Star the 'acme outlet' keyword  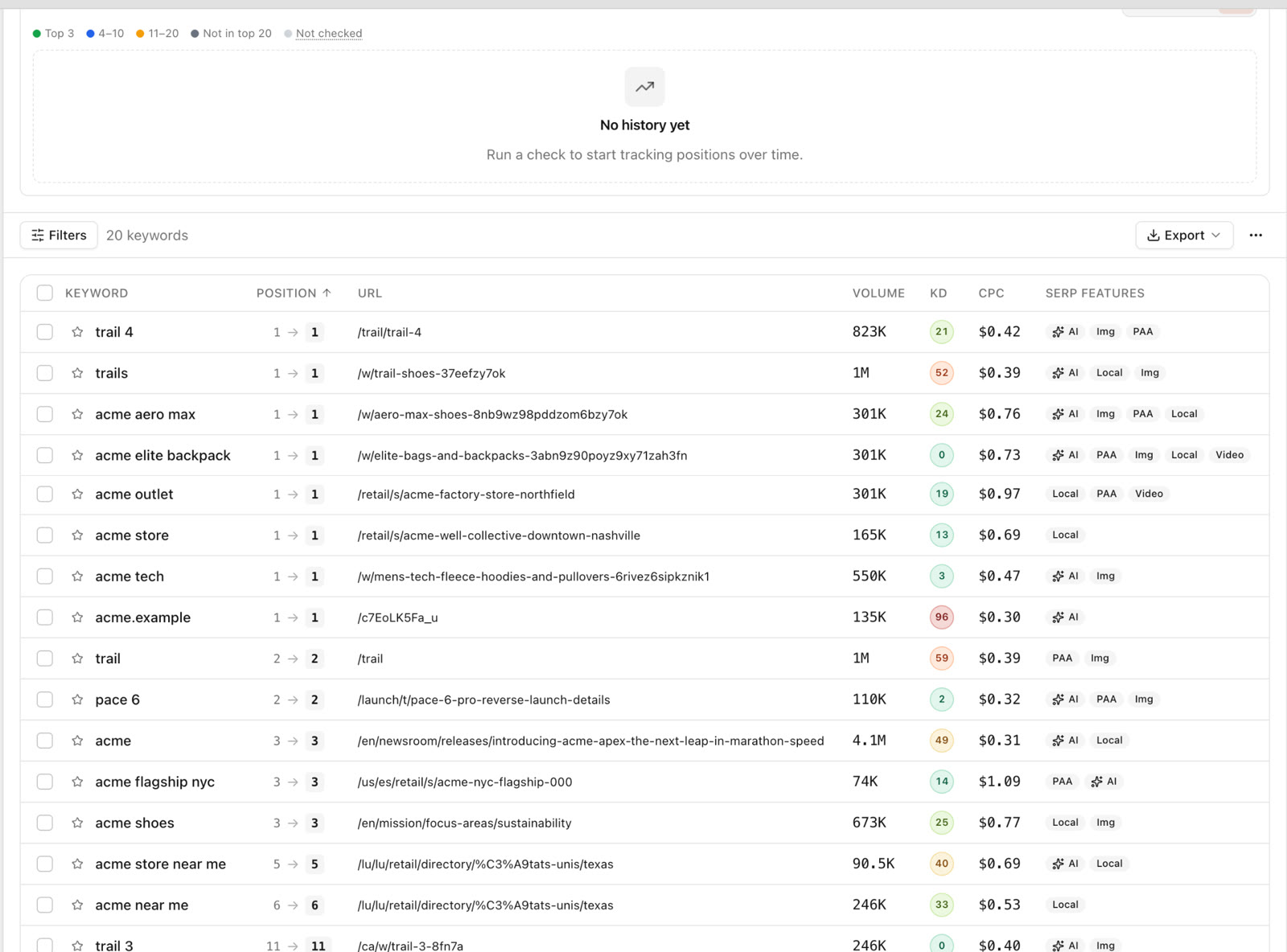point(77,494)
